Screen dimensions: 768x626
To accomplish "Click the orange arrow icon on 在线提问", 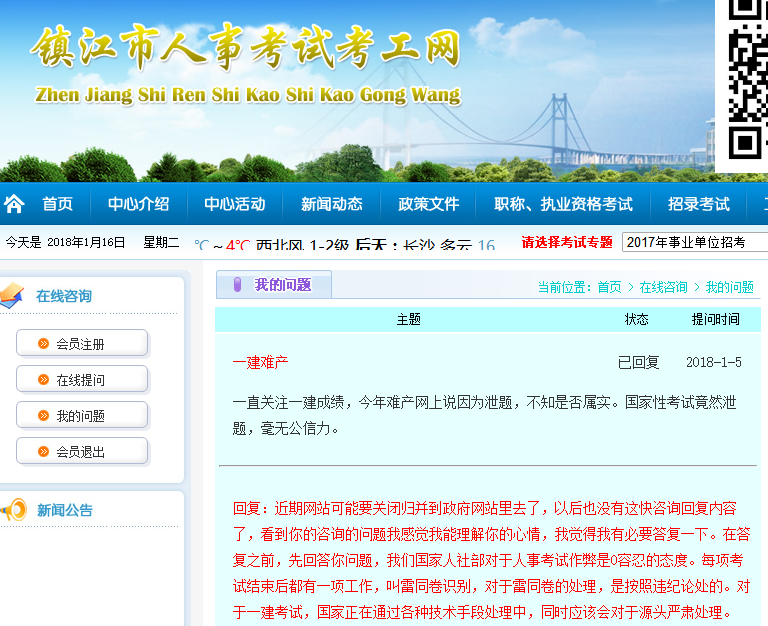I will [x=43, y=380].
